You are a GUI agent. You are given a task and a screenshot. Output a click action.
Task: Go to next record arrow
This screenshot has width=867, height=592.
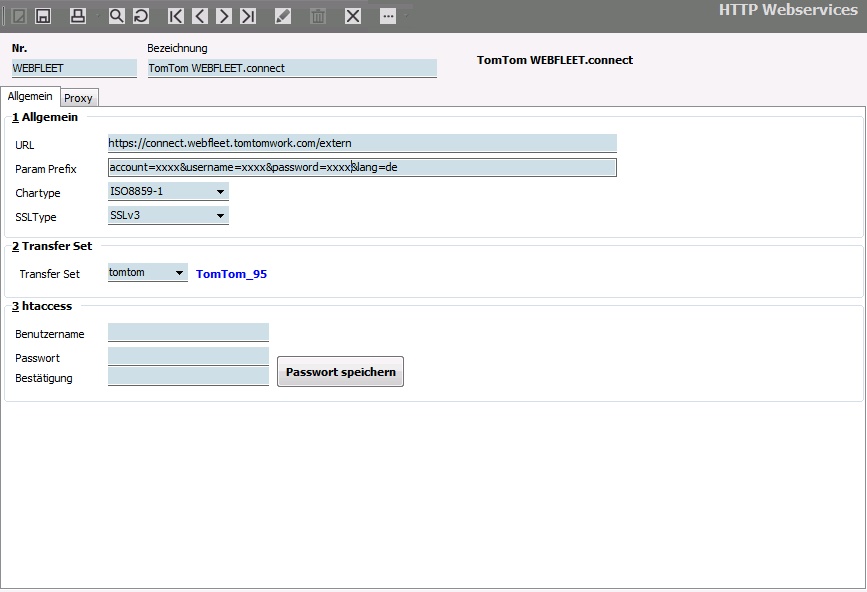pyautogui.click(x=223, y=16)
